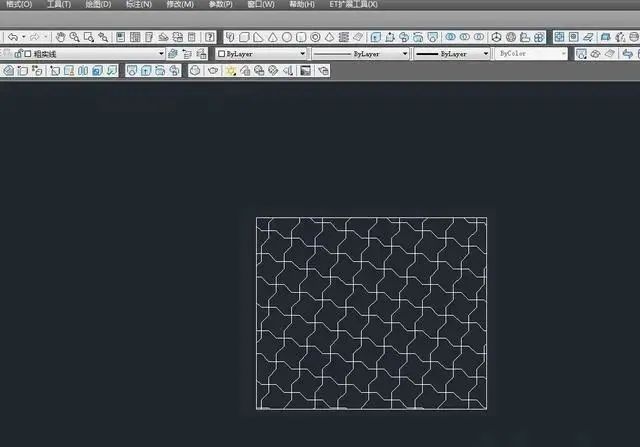The height and width of the screenshot is (447, 640).
Task: Select the Pyramid solid tool
Action: 330,37
